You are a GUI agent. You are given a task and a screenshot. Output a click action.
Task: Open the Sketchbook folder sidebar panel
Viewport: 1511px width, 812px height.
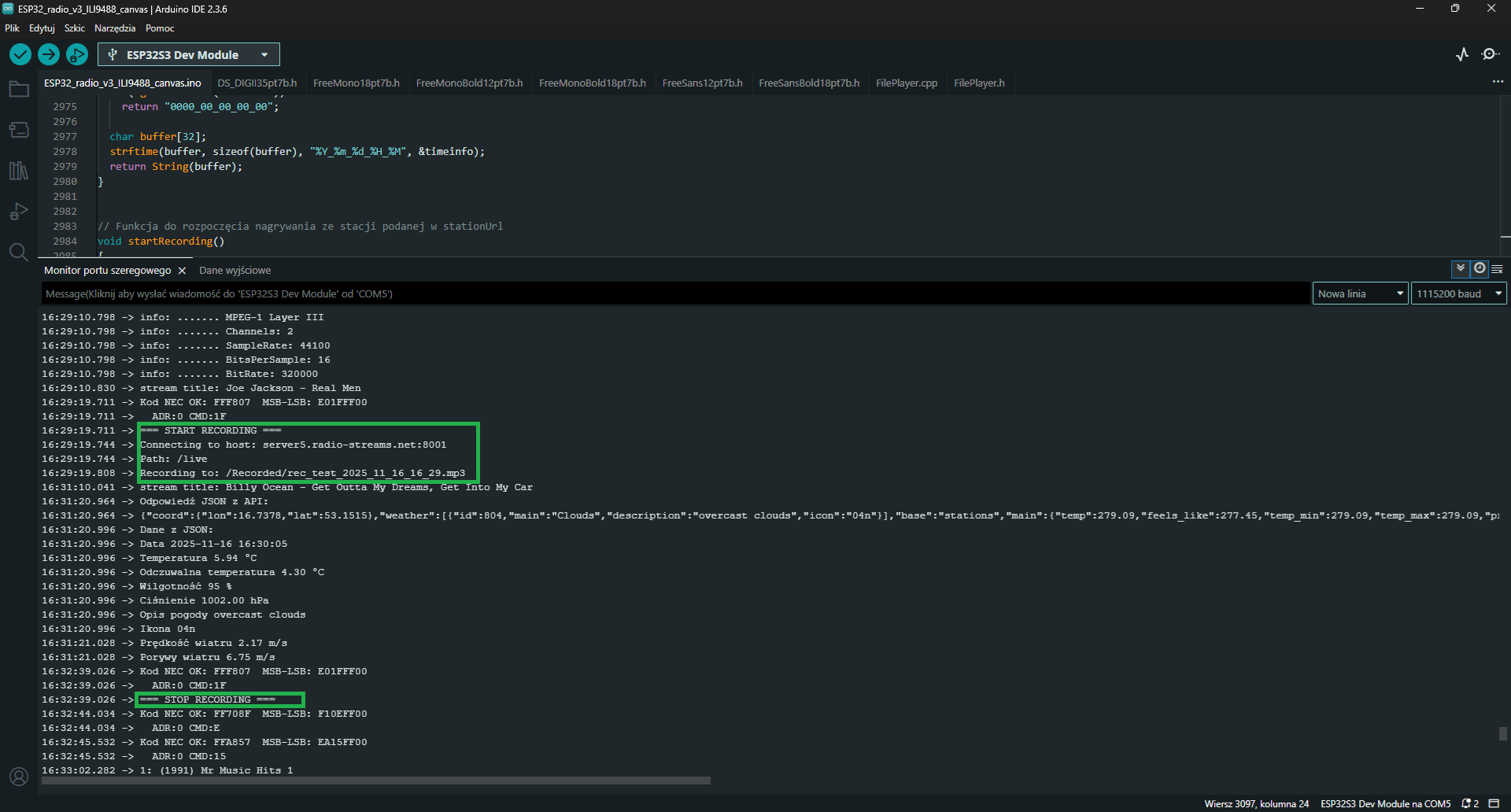[19, 90]
